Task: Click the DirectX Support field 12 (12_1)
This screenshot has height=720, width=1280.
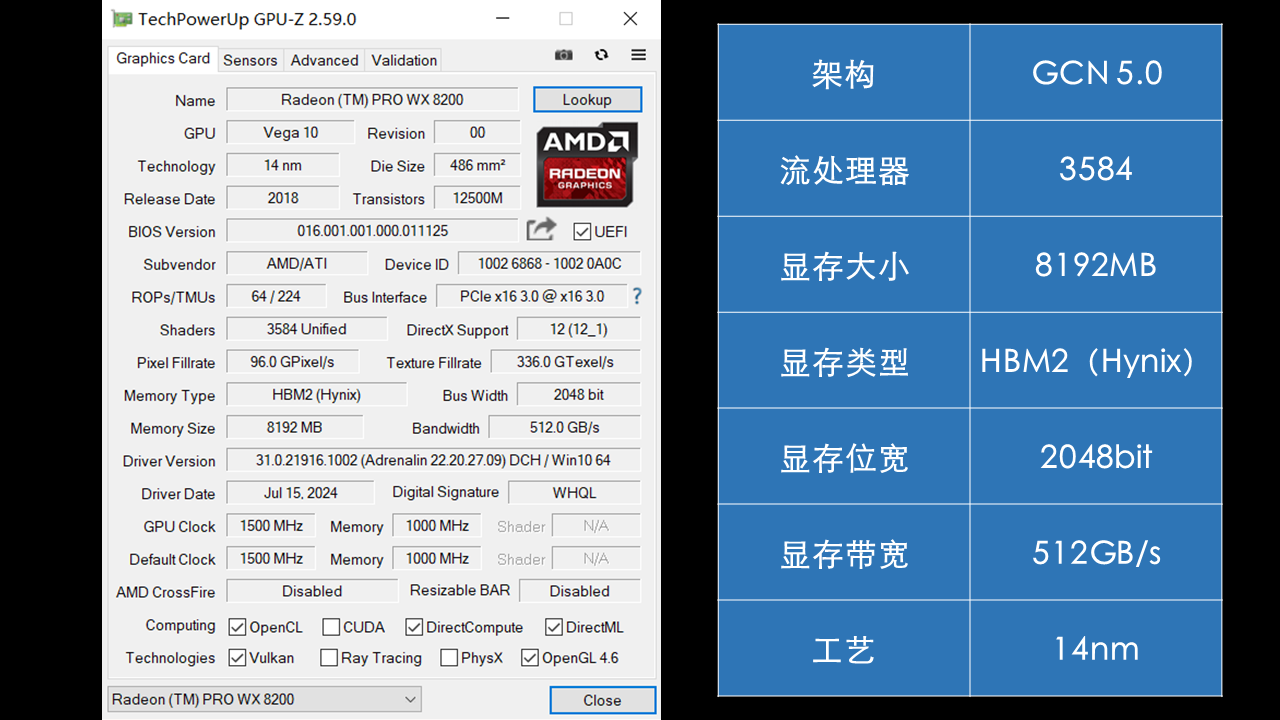Action: pos(578,329)
